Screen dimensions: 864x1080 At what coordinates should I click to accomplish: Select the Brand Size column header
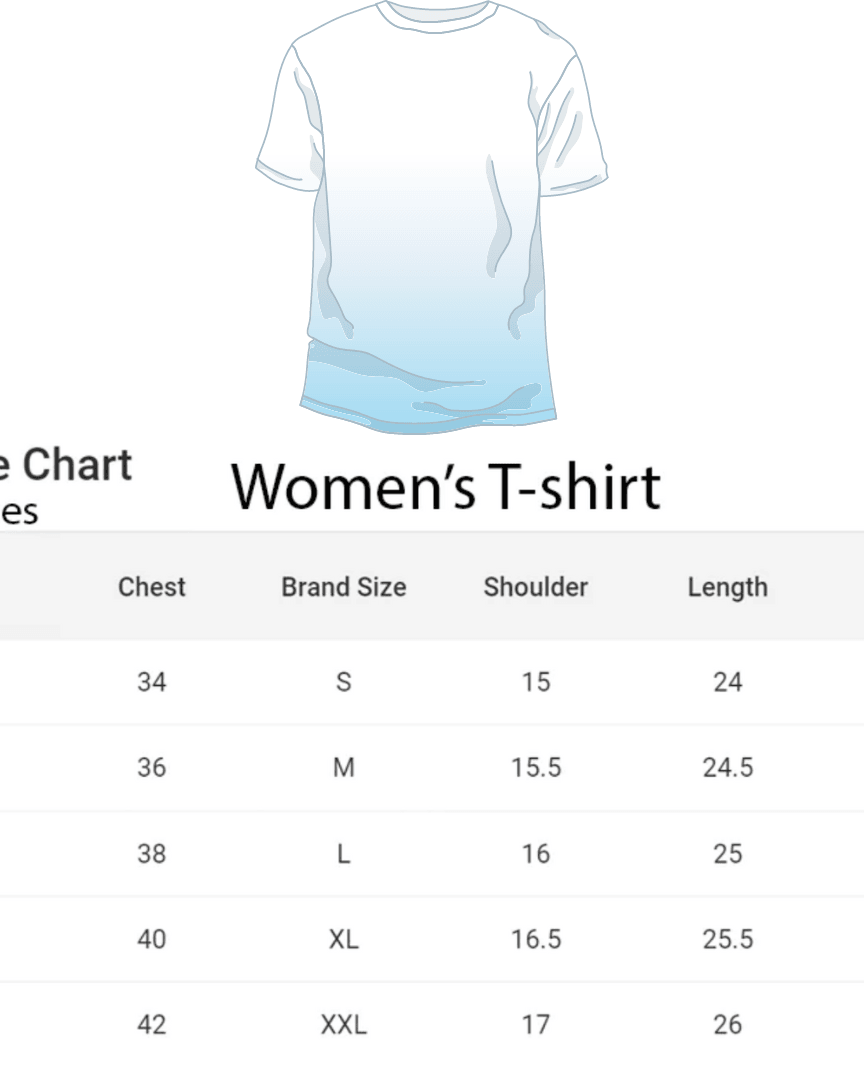click(x=344, y=587)
